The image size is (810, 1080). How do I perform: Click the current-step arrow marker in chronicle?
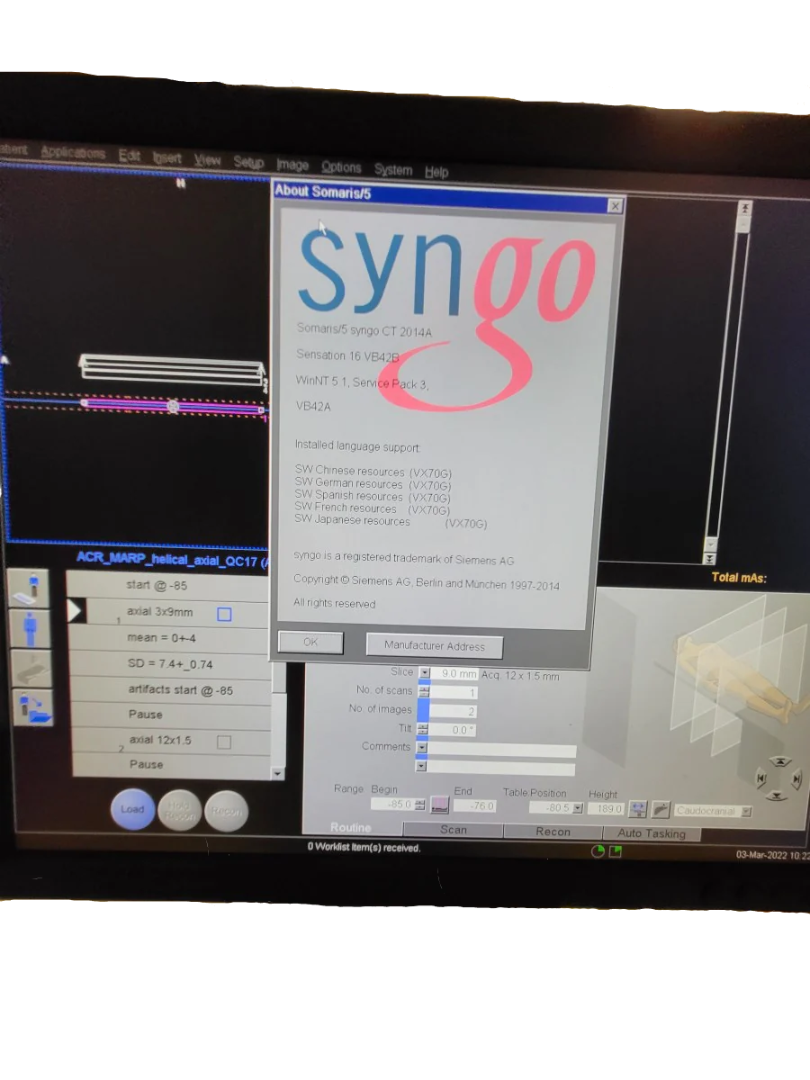pyautogui.click(x=74, y=610)
